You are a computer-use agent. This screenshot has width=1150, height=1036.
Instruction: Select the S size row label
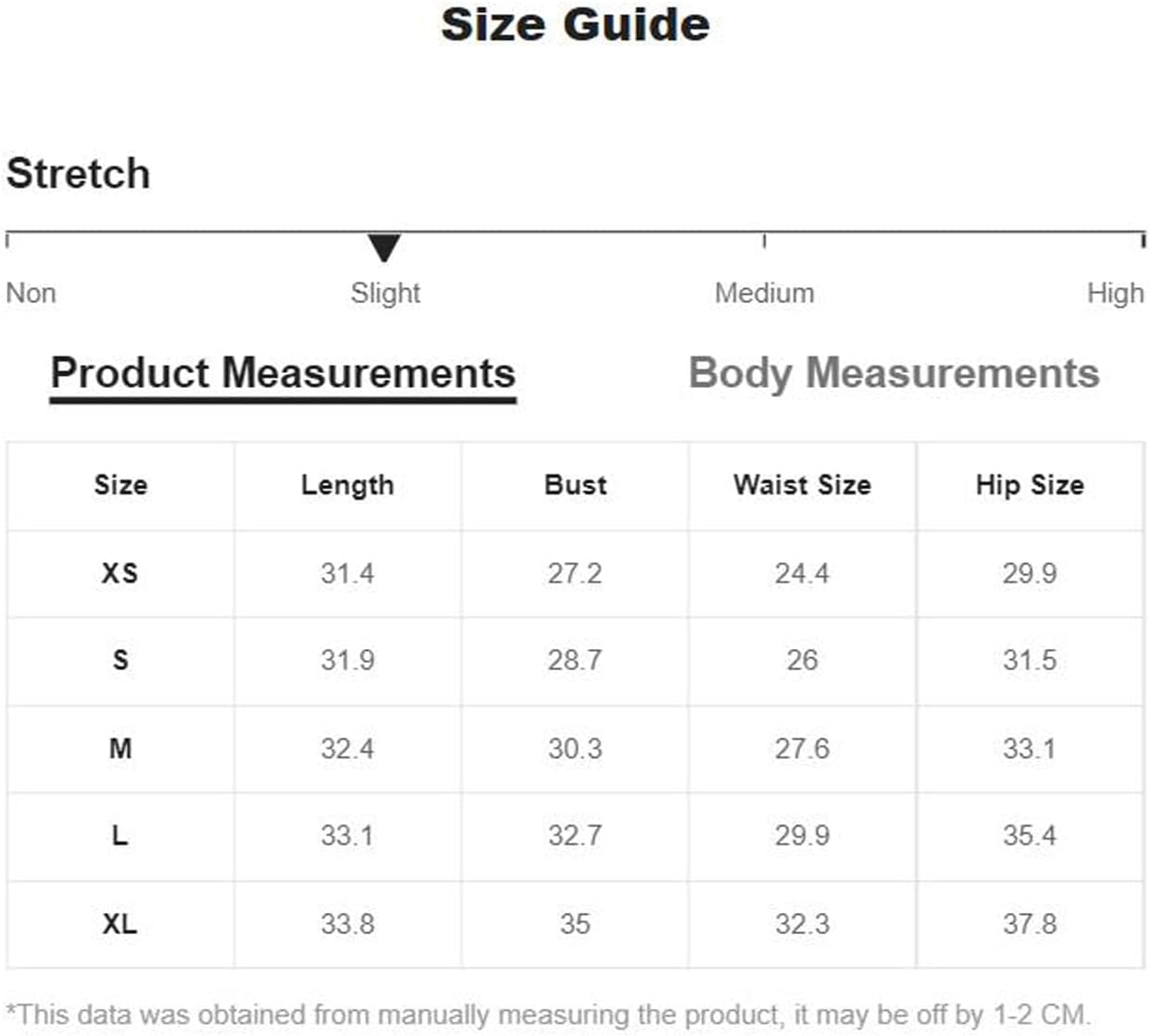[120, 660]
